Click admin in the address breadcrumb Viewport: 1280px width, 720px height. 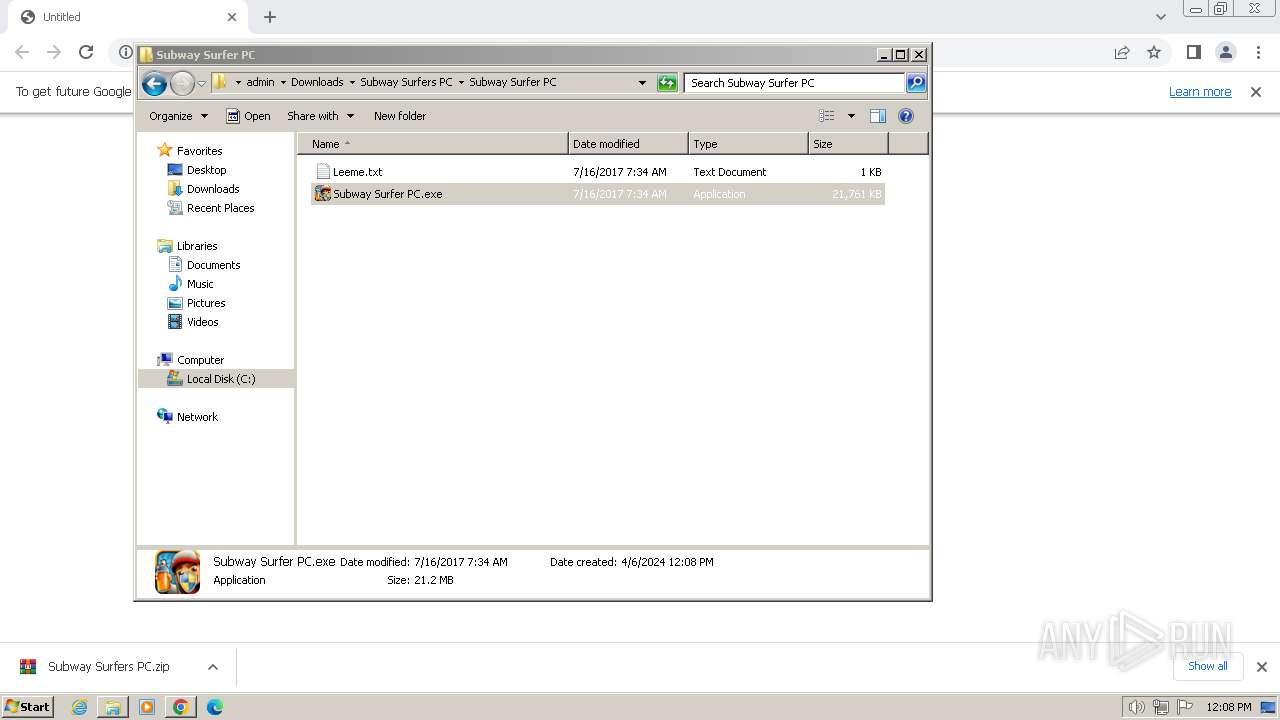[x=260, y=82]
